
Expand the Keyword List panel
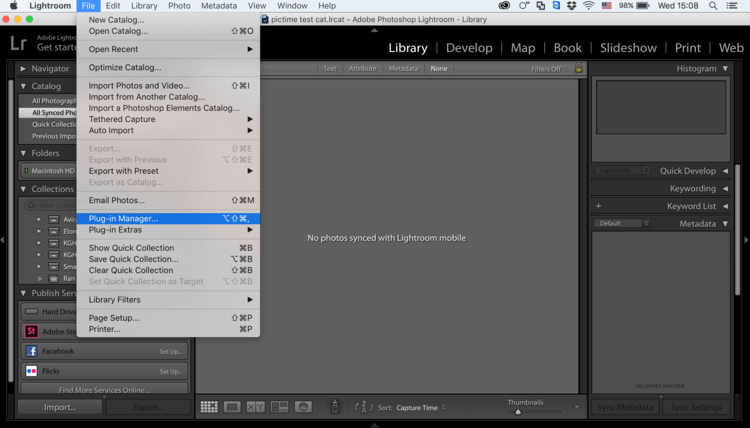[726, 206]
